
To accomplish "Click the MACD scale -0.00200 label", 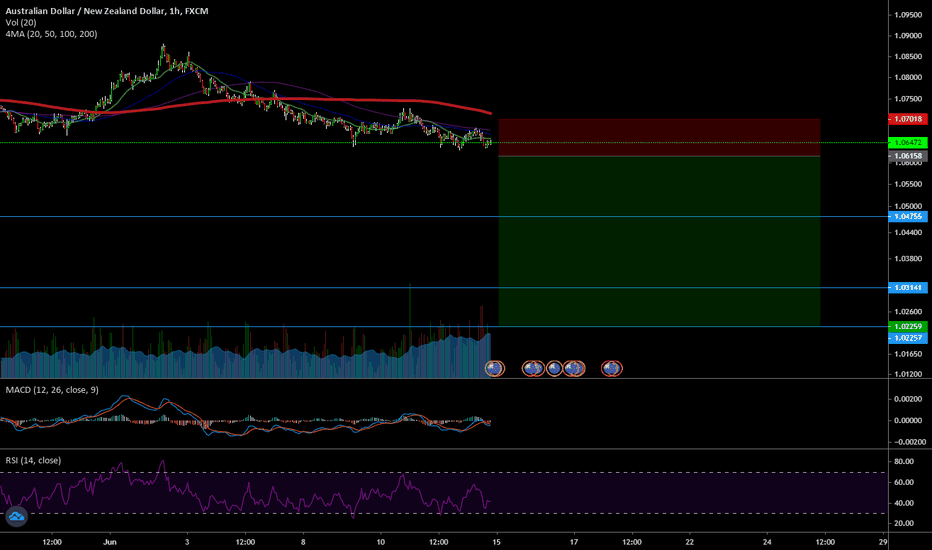I will pyautogui.click(x=909, y=442).
